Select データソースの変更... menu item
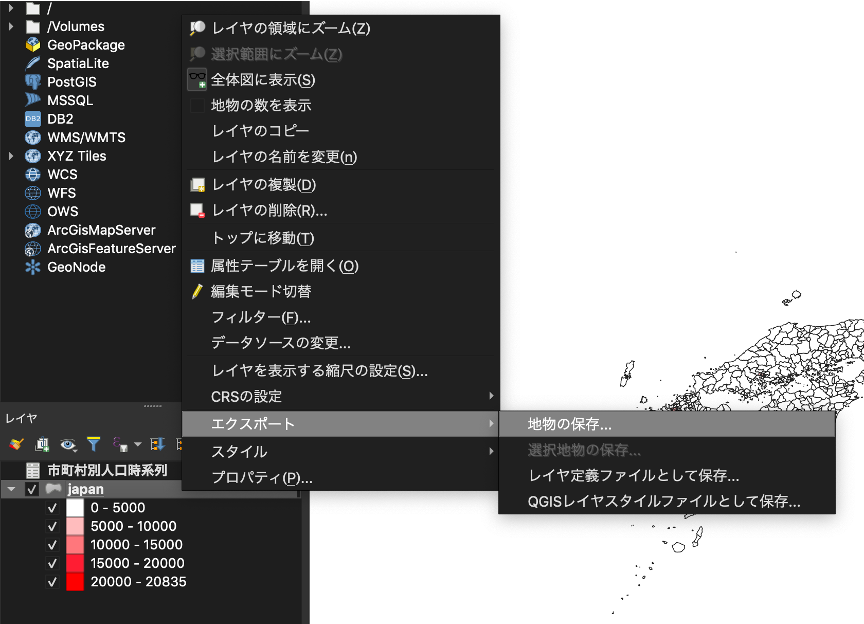This screenshot has height=624, width=864. pyautogui.click(x=341, y=343)
